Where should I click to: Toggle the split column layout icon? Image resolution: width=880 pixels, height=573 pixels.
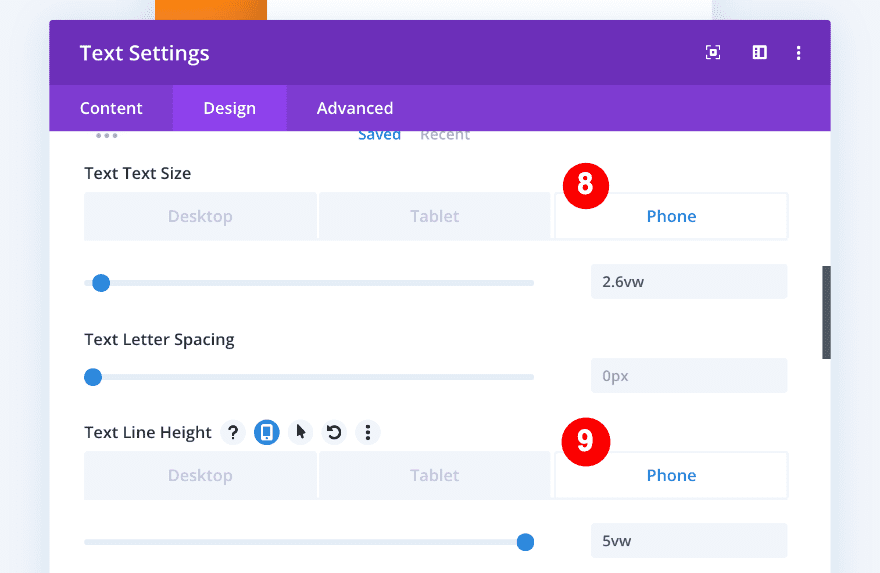coord(760,53)
